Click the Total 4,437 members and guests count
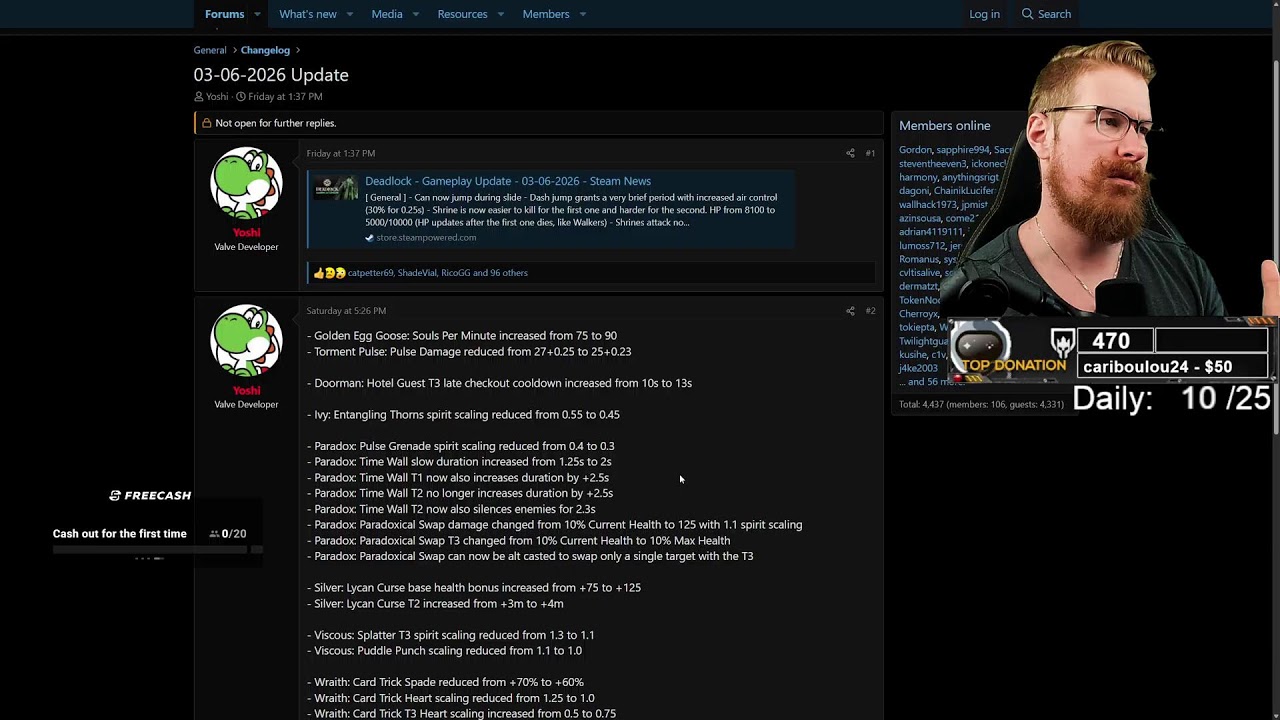 point(981,405)
